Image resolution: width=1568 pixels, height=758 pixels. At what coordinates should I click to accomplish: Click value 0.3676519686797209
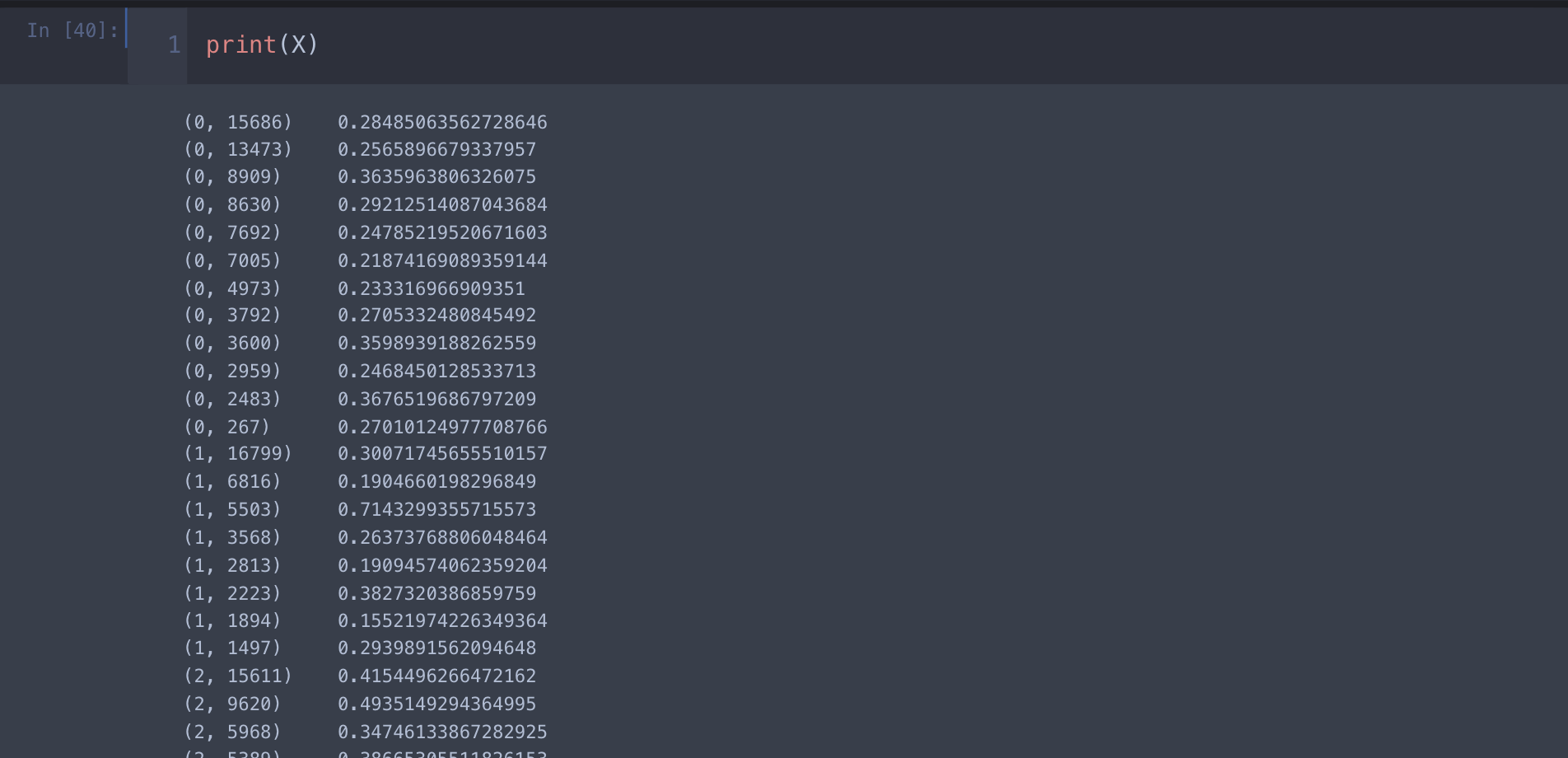coord(436,400)
